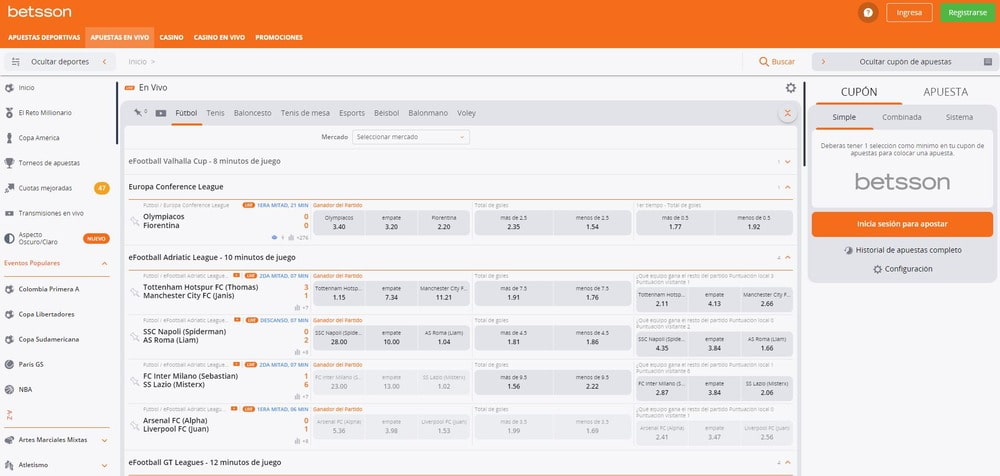Screen dimensions: 1000x476
Task: Click 'Inicia sesión para apostar' button
Action: pos(902,225)
